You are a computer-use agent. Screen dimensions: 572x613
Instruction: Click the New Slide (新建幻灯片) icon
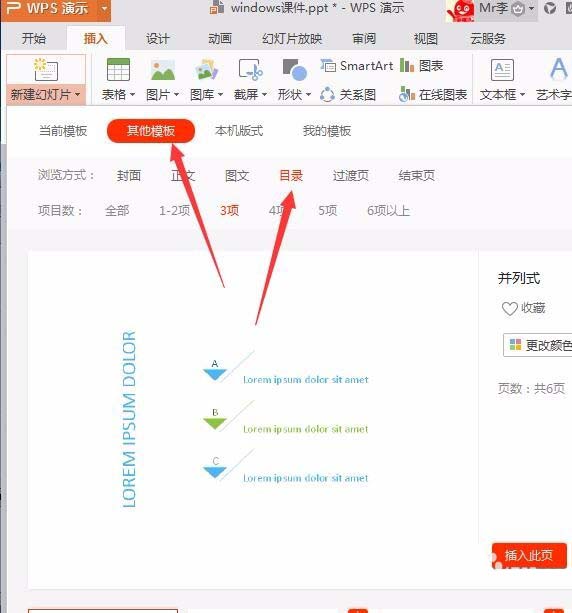pyautogui.click(x=46, y=70)
